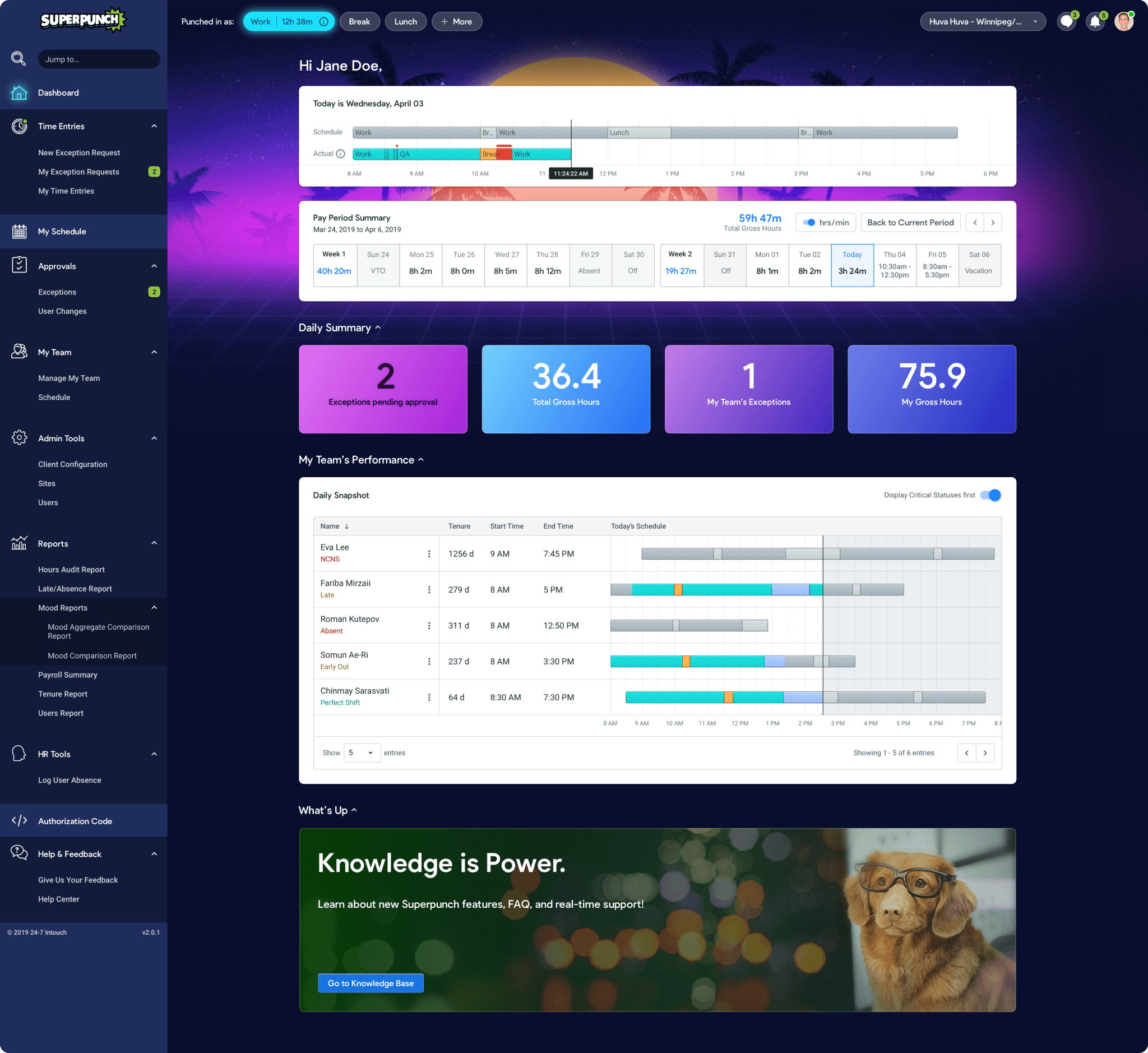This screenshot has width=1148, height=1053.
Task: Toggle the hrs/min display switch
Action: click(809, 223)
